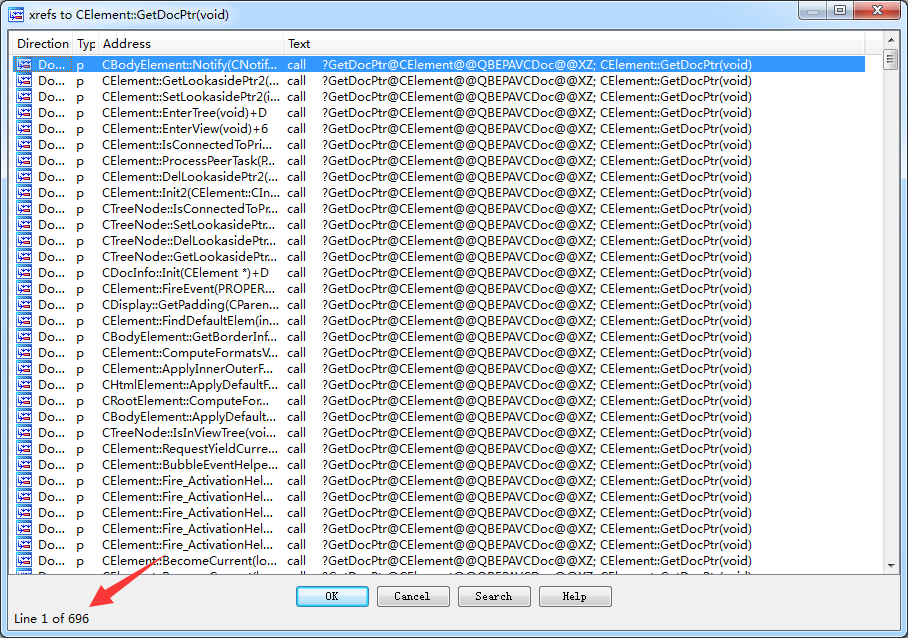Click the Help button

575,596
